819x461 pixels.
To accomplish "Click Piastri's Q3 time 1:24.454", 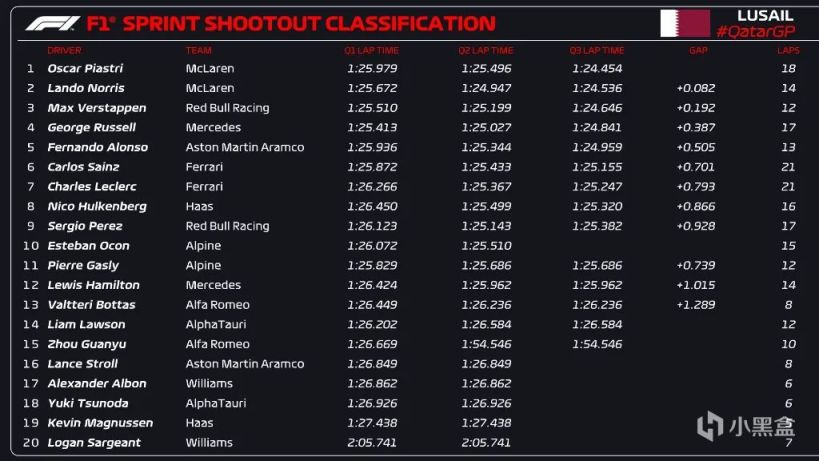I will tap(597, 68).
